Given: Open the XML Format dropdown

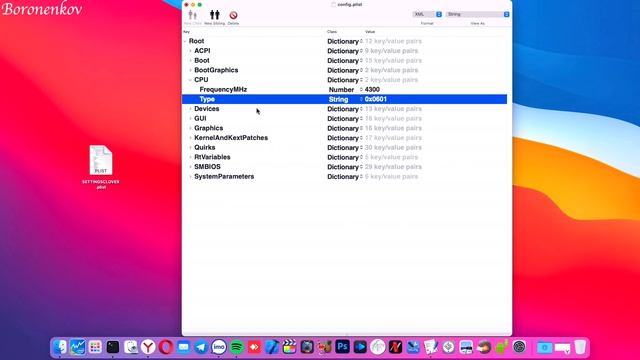Looking at the screenshot, I should pos(427,14).
